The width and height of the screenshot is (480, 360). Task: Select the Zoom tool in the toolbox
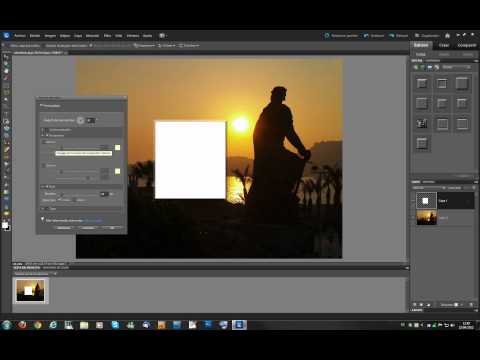[6, 64]
